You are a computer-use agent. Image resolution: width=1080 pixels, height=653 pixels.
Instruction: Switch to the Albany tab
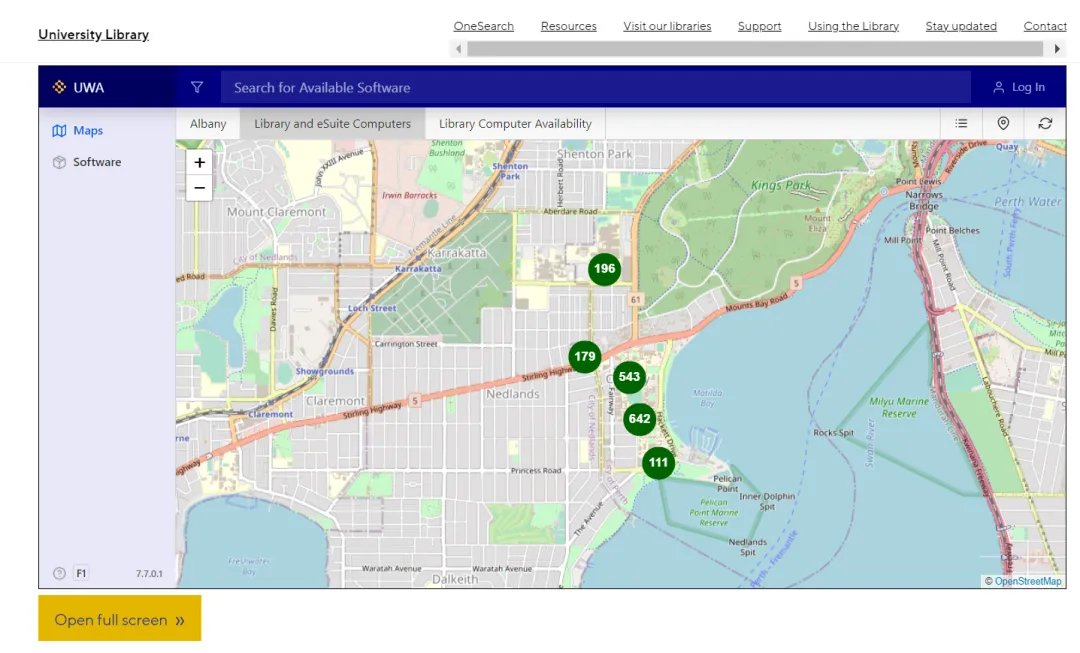click(208, 124)
